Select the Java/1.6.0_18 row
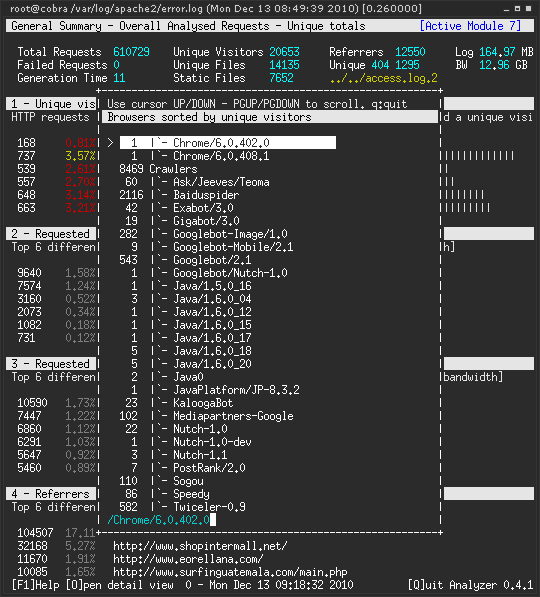540x597 pixels. 191,350
